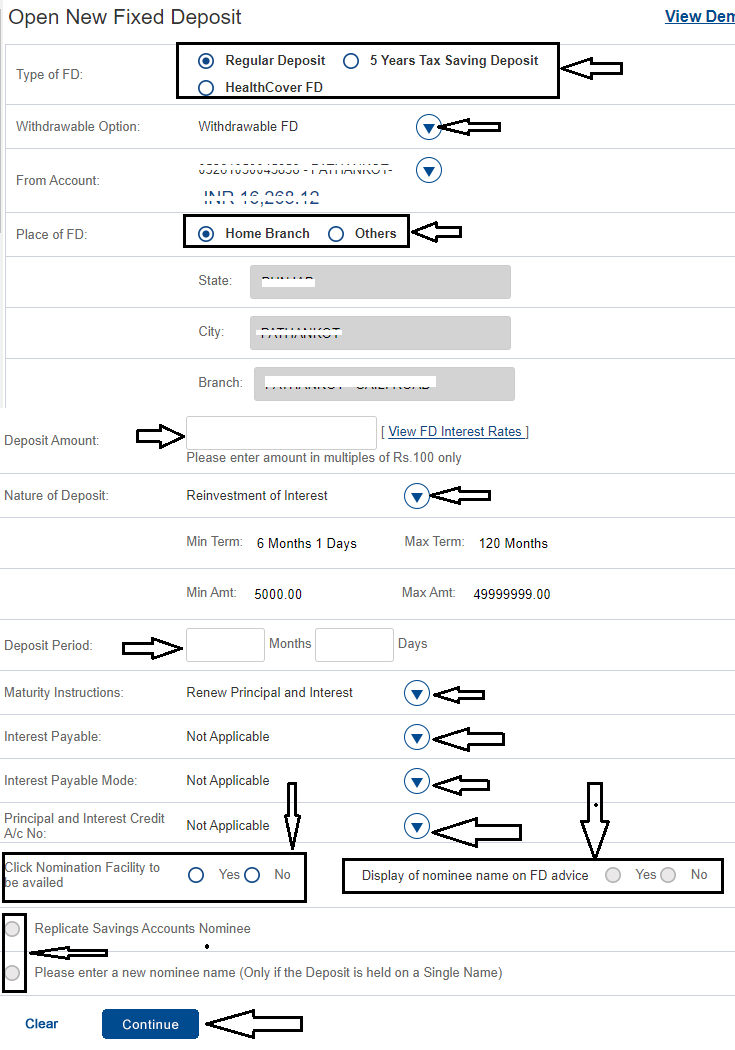Select HealthCover FD radio button

tap(206, 88)
